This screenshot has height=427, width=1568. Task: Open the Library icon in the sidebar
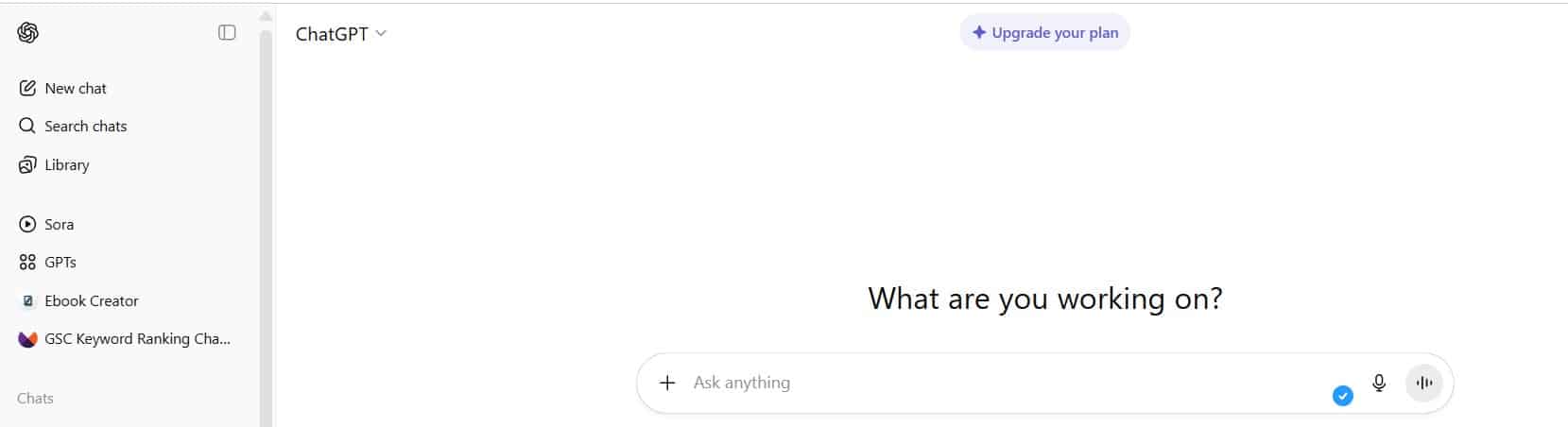point(27,164)
